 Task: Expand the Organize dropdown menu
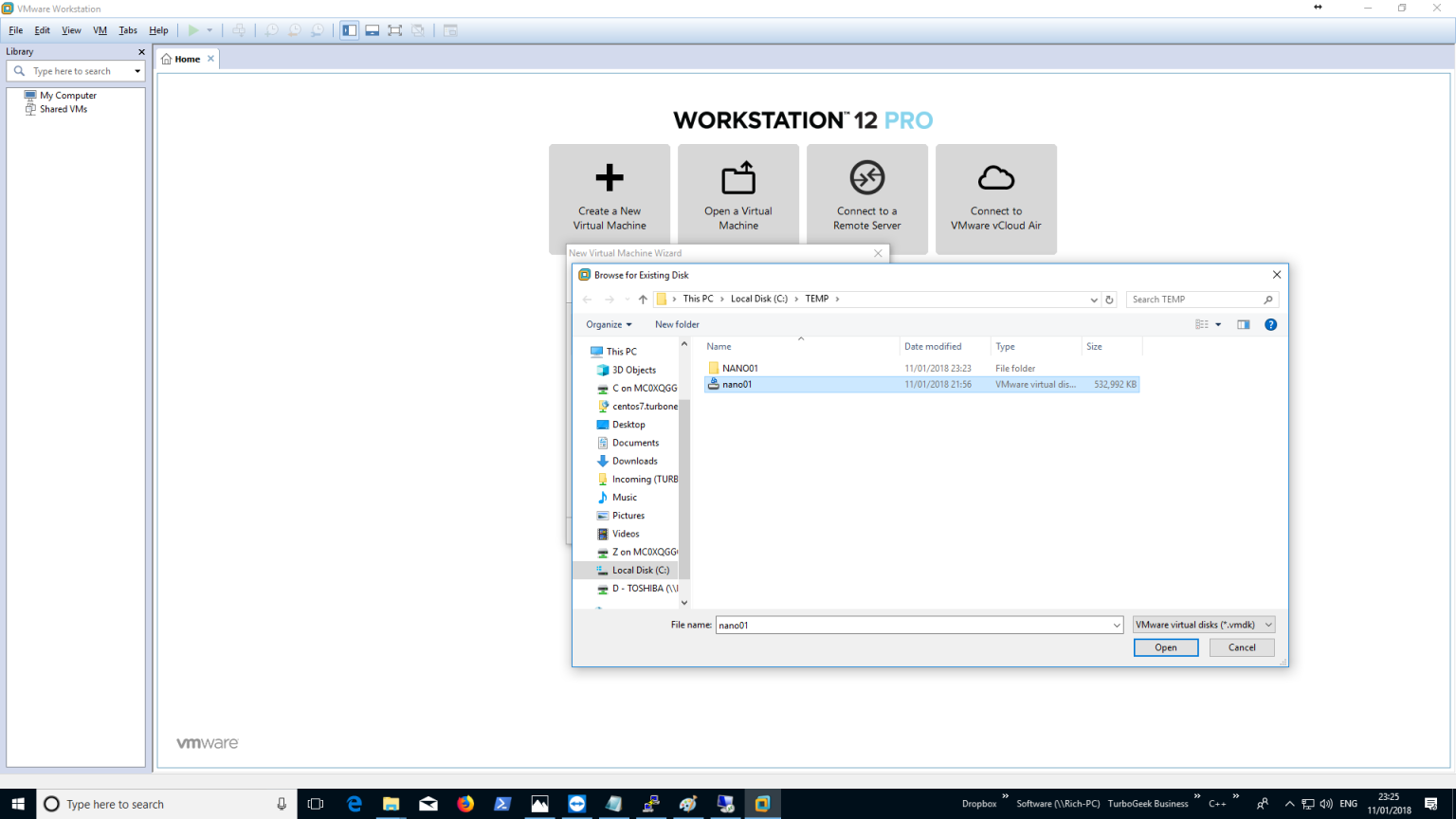609,324
